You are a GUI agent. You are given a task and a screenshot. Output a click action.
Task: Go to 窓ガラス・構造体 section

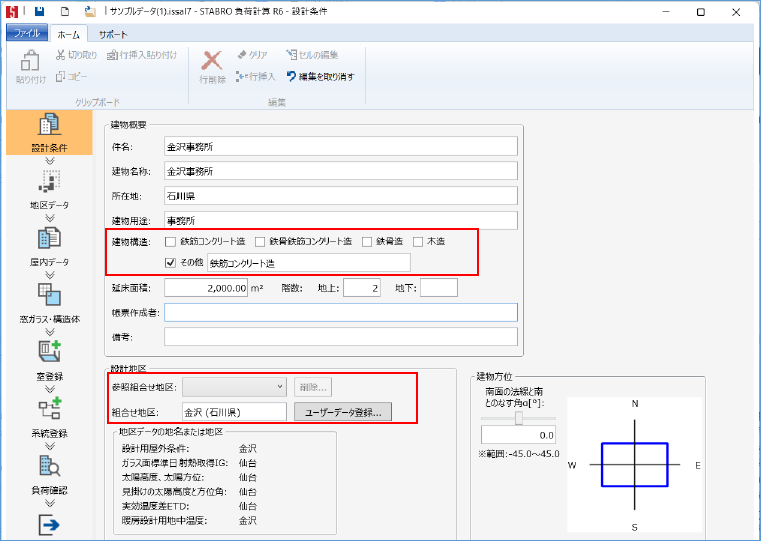(50, 300)
